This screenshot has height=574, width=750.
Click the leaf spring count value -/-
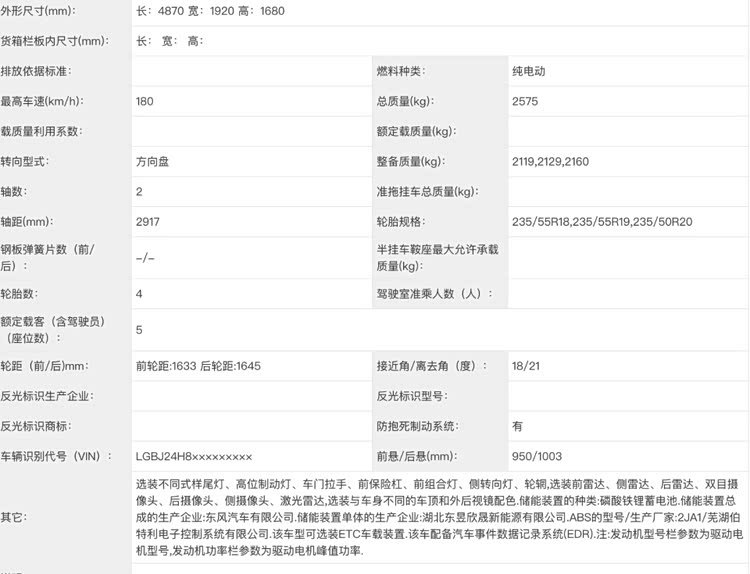pos(145,257)
